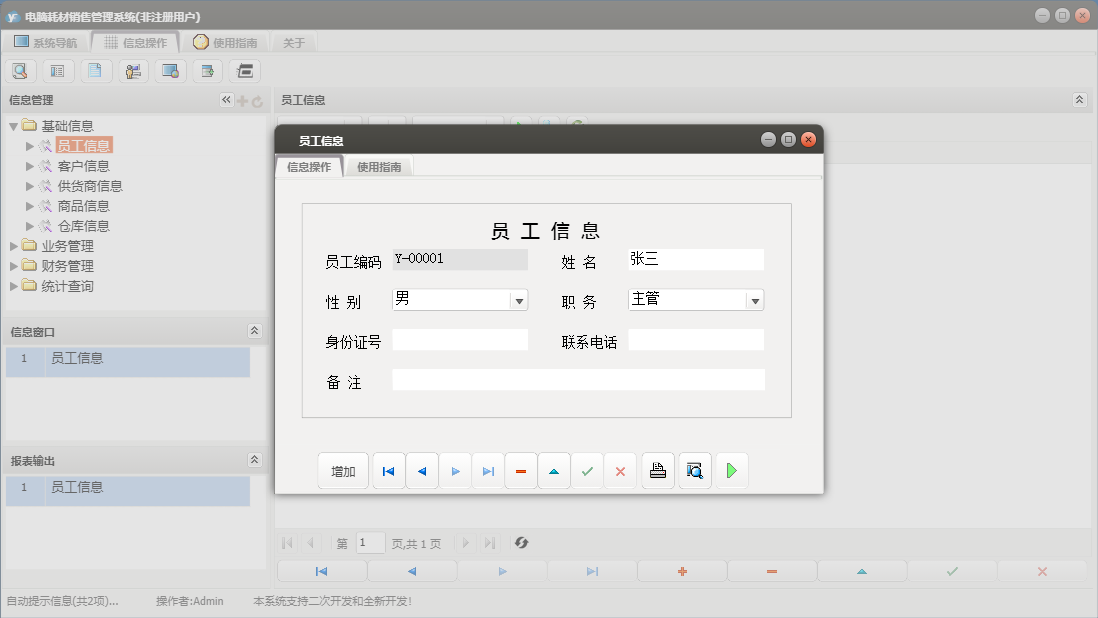Viewport: 1098px width, 618px height.
Task: Switch to the 系统导航 tab
Action: [45, 42]
